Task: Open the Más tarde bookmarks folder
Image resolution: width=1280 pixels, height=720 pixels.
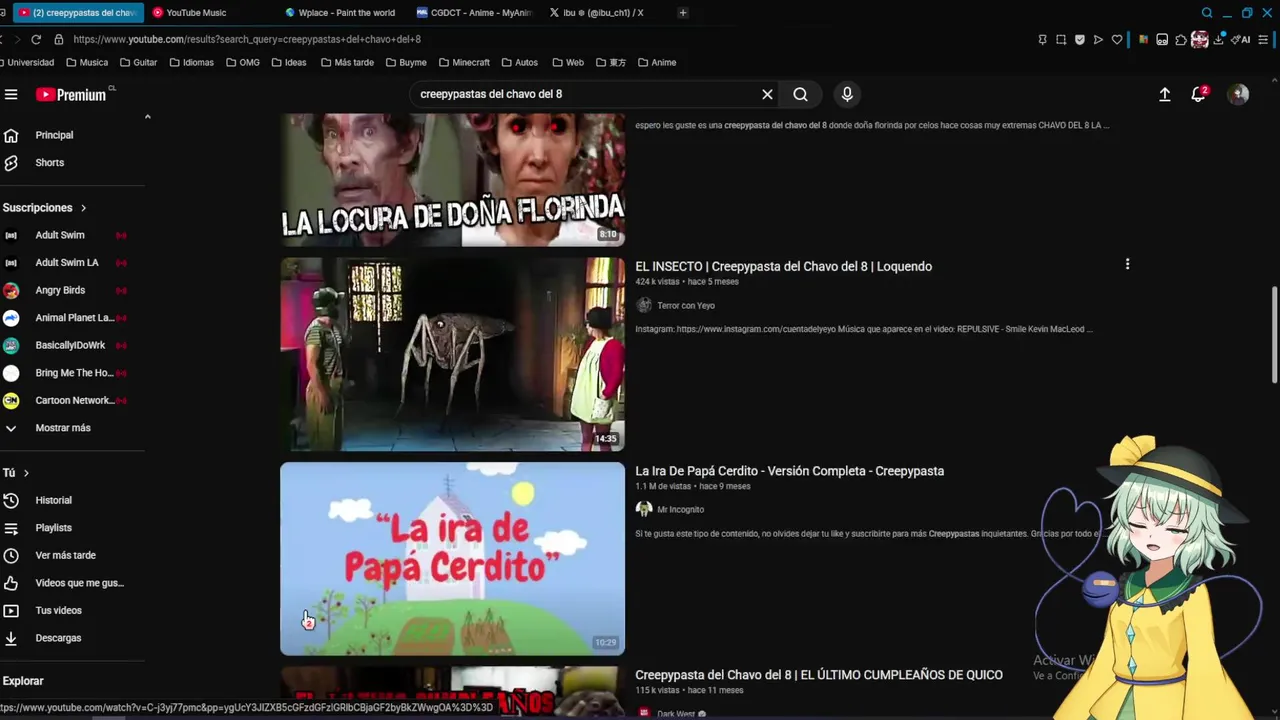Action: pos(347,62)
